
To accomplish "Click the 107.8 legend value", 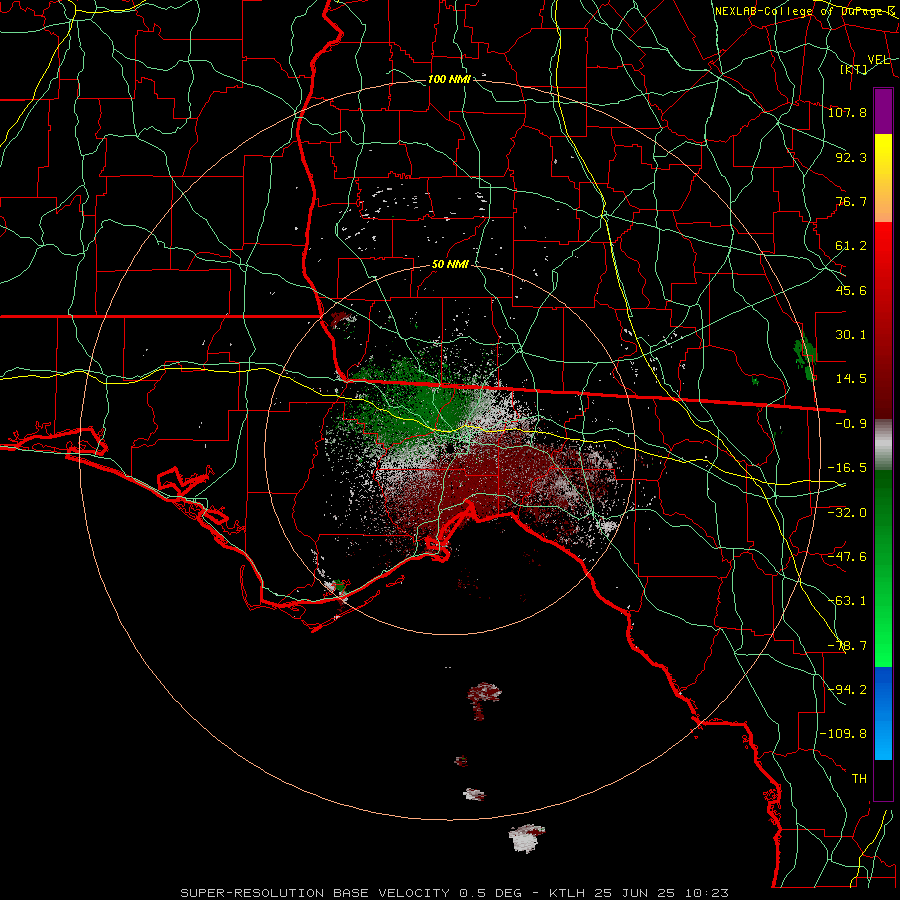I will 847,112.
